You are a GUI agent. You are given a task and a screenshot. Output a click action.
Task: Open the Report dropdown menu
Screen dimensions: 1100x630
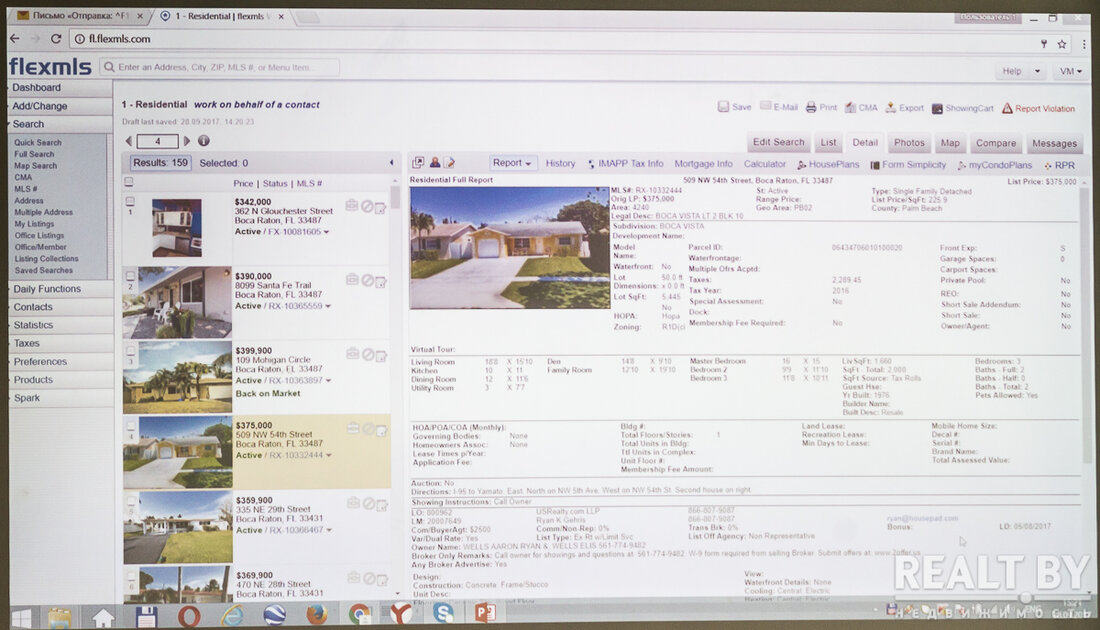(x=513, y=163)
